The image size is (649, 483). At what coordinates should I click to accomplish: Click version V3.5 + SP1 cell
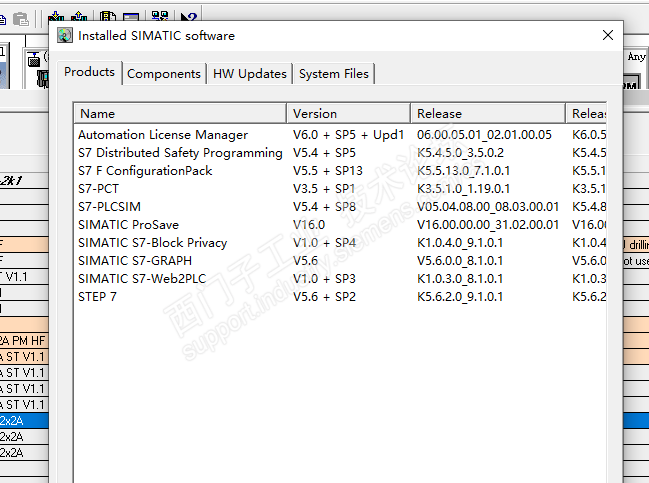click(x=324, y=189)
